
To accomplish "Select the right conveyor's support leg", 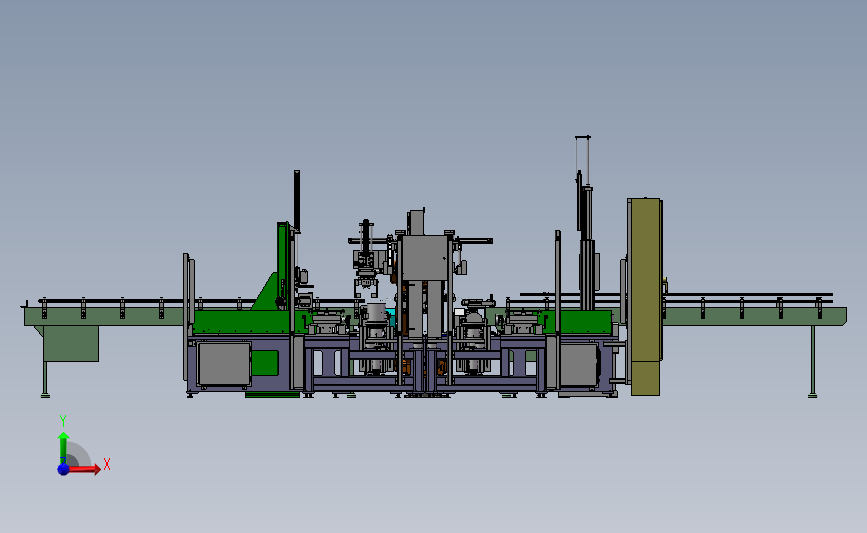I will [x=812, y=361].
